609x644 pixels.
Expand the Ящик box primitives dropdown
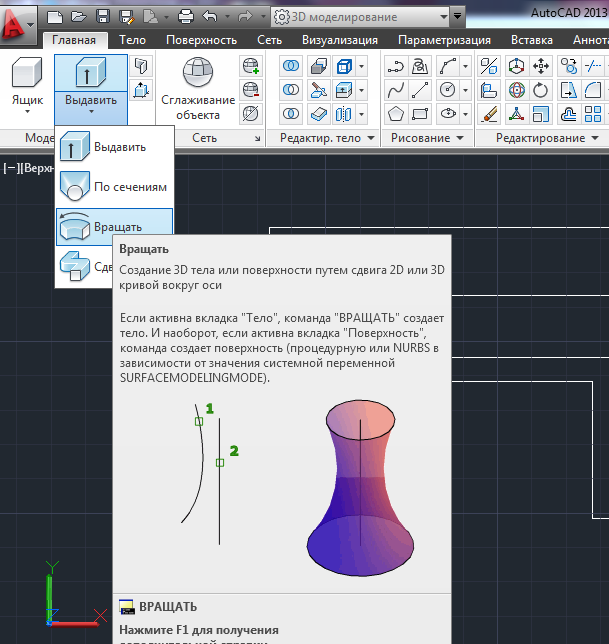[x=27, y=112]
